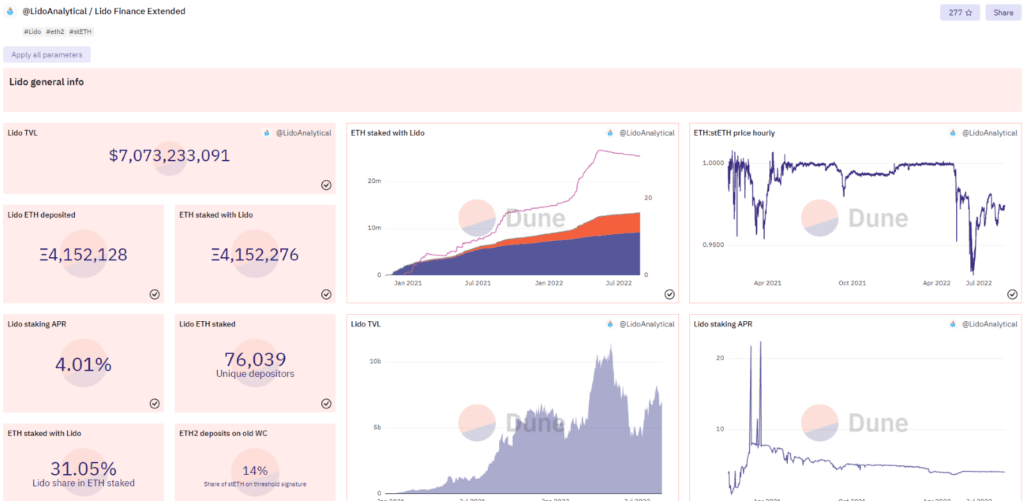Screen dimensions: 1024x501
Task: Click the Lido staking APR chart title
Action: coord(723,323)
